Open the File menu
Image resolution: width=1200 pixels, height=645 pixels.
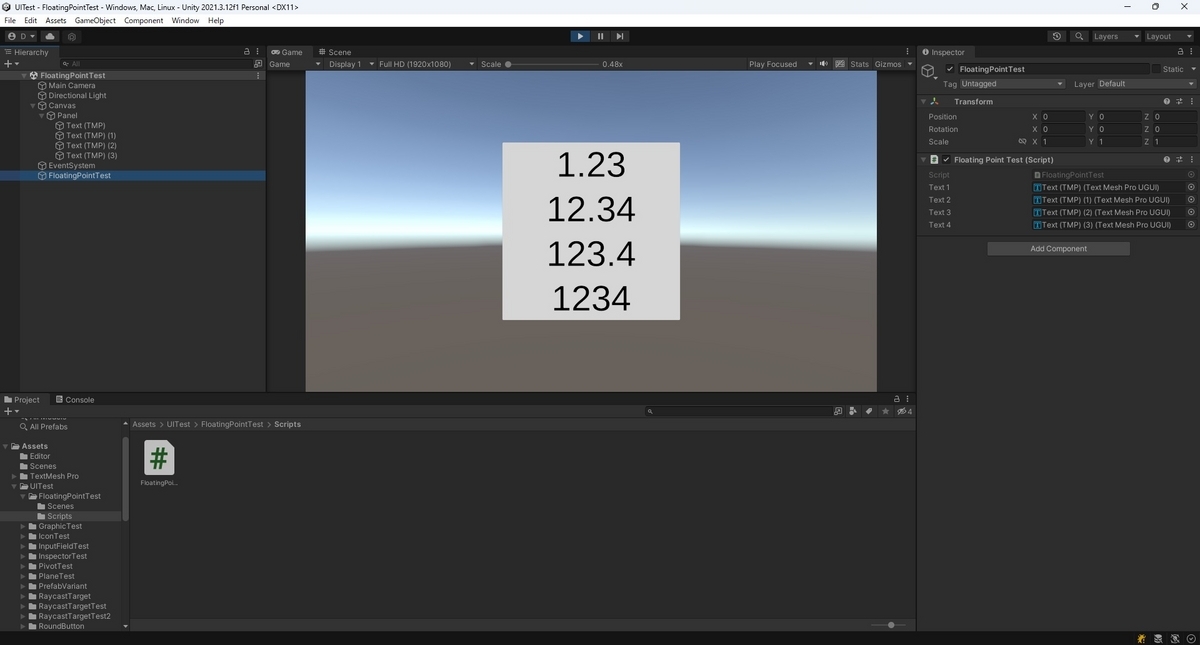pyautogui.click(x=10, y=20)
